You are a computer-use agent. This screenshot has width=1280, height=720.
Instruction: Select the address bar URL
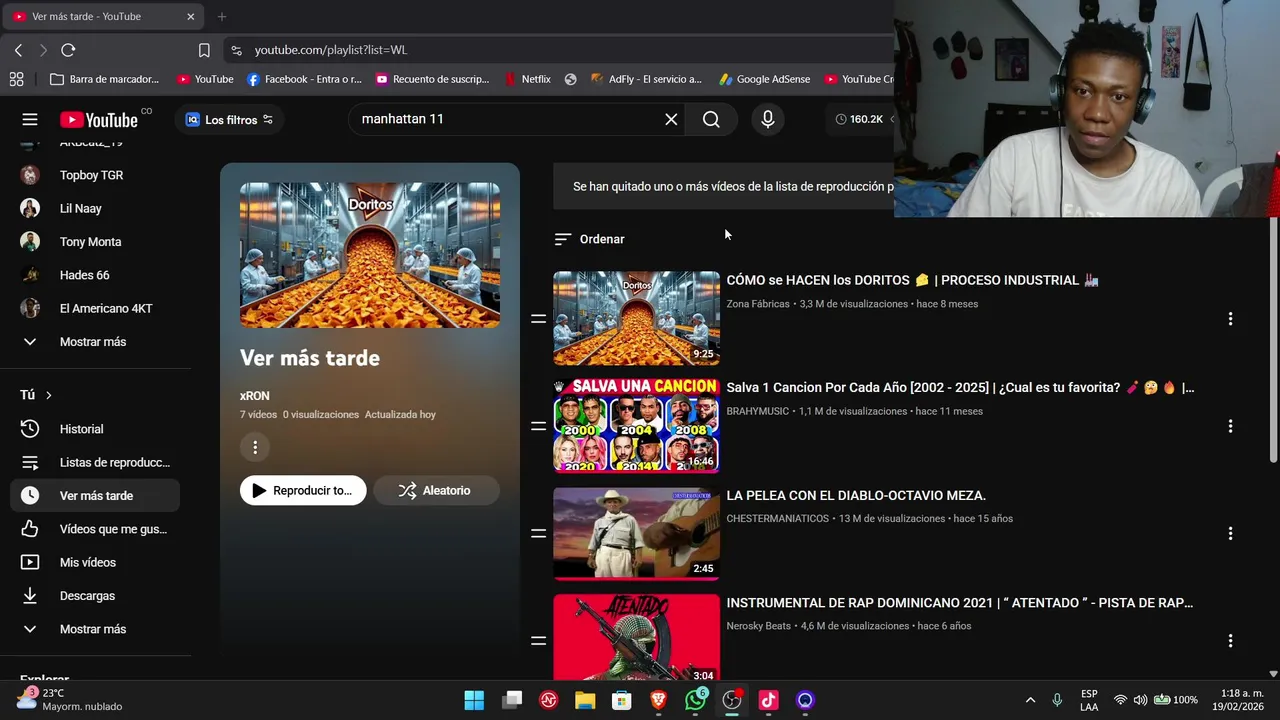(x=331, y=50)
